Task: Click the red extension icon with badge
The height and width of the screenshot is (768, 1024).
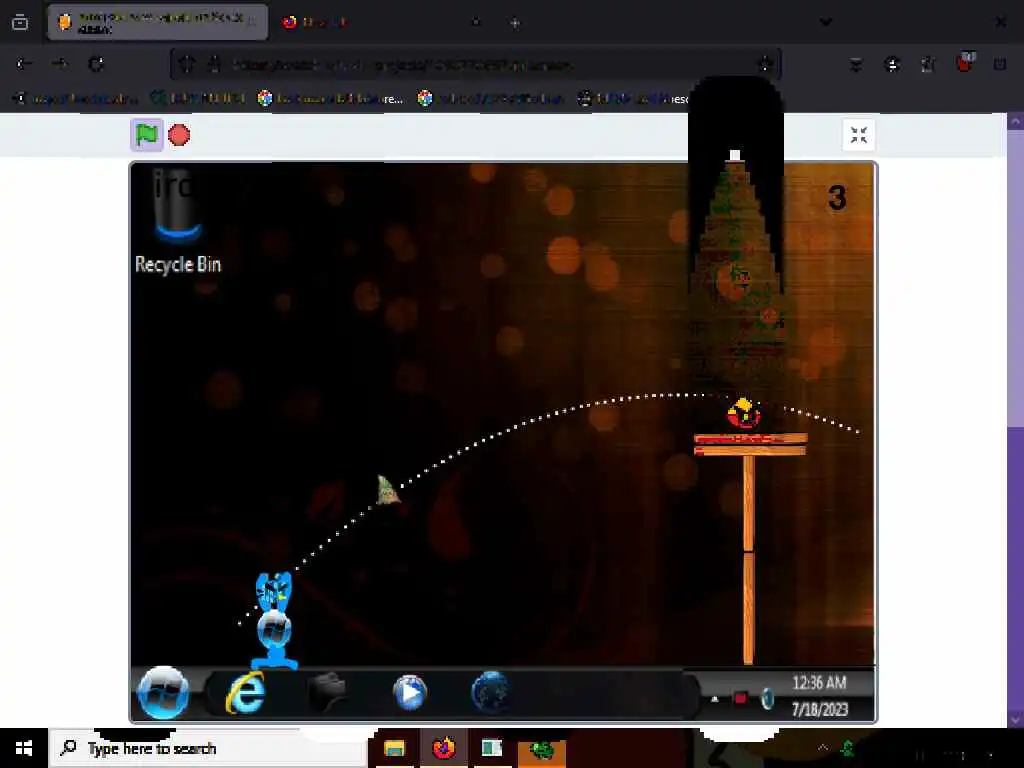Action: click(x=965, y=63)
